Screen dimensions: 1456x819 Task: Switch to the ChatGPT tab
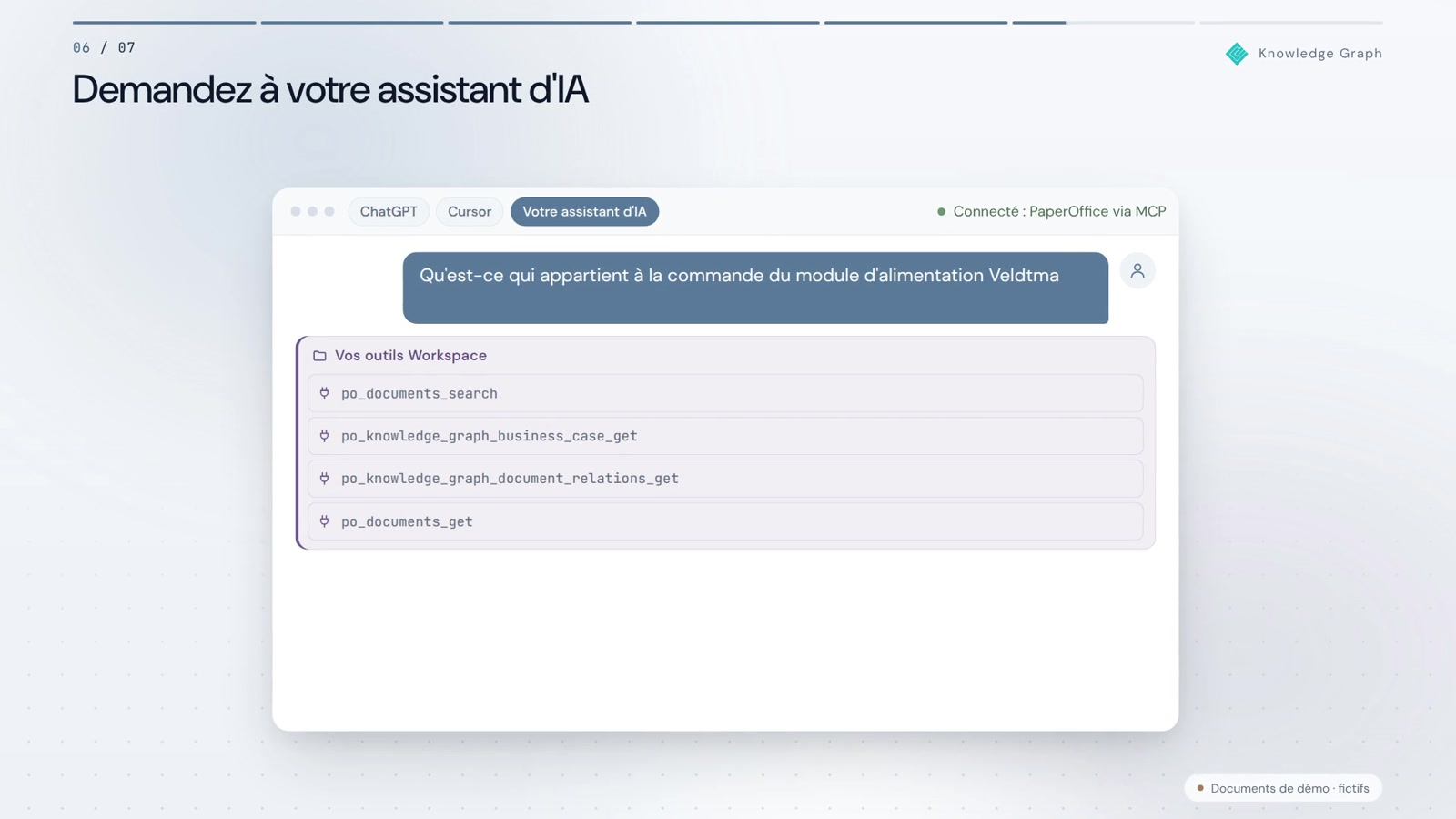tap(389, 211)
